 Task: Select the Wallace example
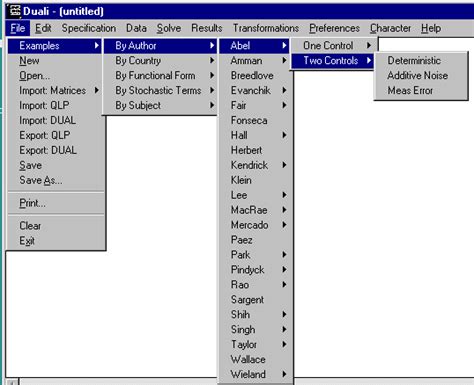pyautogui.click(x=256, y=359)
